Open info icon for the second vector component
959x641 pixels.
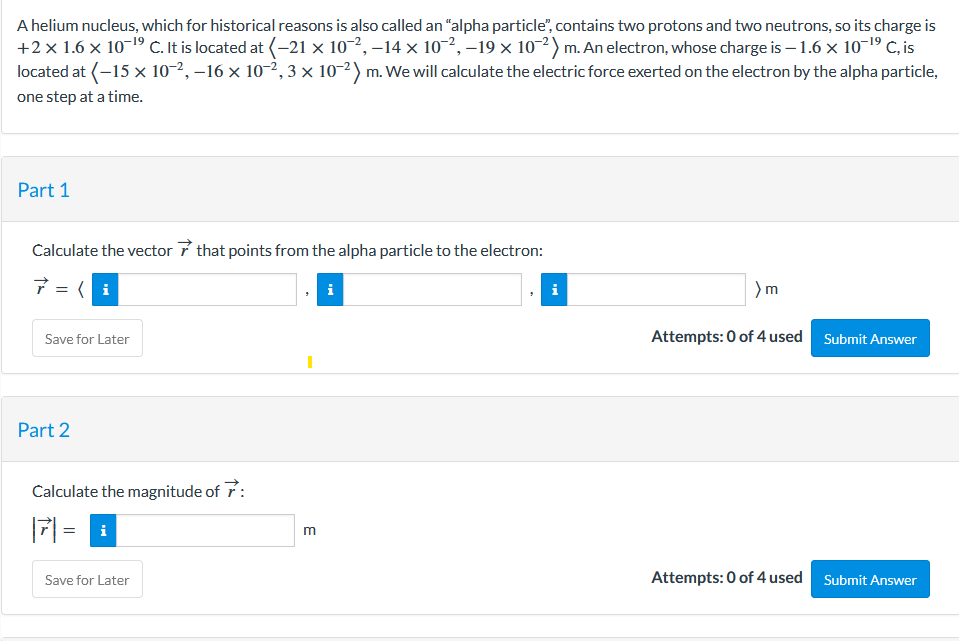coord(329,289)
